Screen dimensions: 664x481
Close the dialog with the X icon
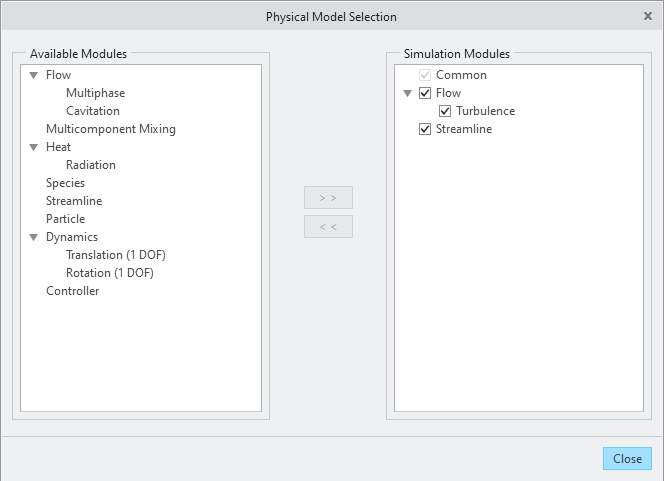[648, 17]
